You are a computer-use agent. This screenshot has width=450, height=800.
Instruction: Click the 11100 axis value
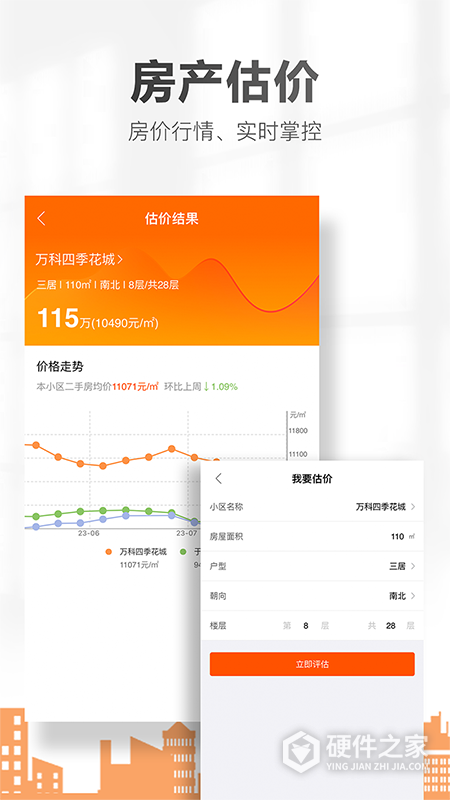298,454
